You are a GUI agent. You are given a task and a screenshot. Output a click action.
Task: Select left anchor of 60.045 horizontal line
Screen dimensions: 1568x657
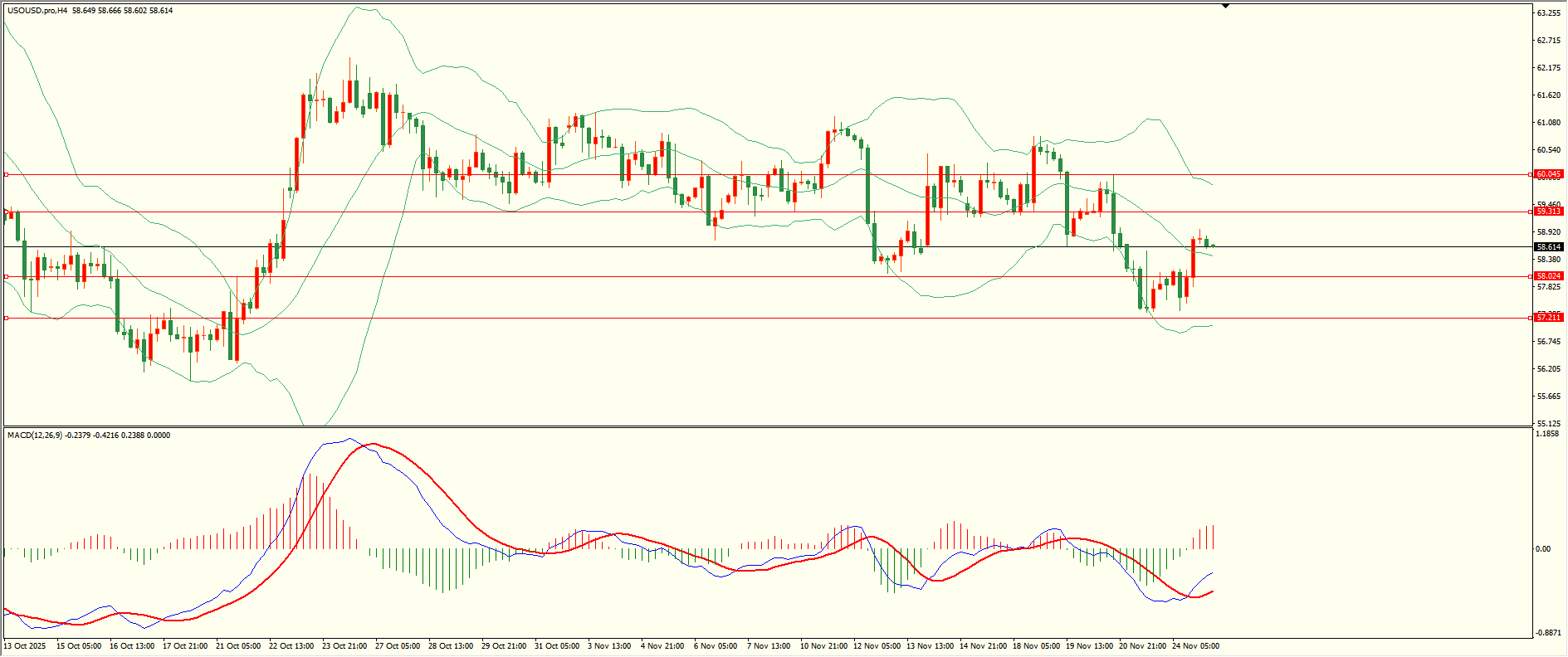coord(6,175)
